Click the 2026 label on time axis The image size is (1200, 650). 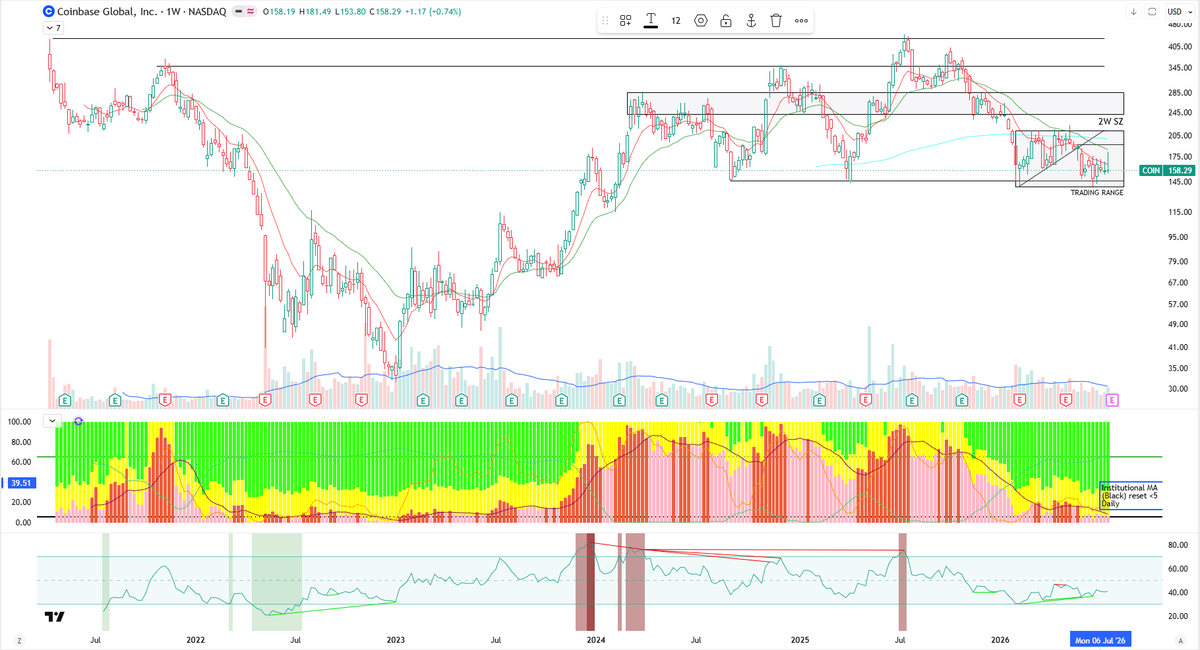tap(1000, 639)
